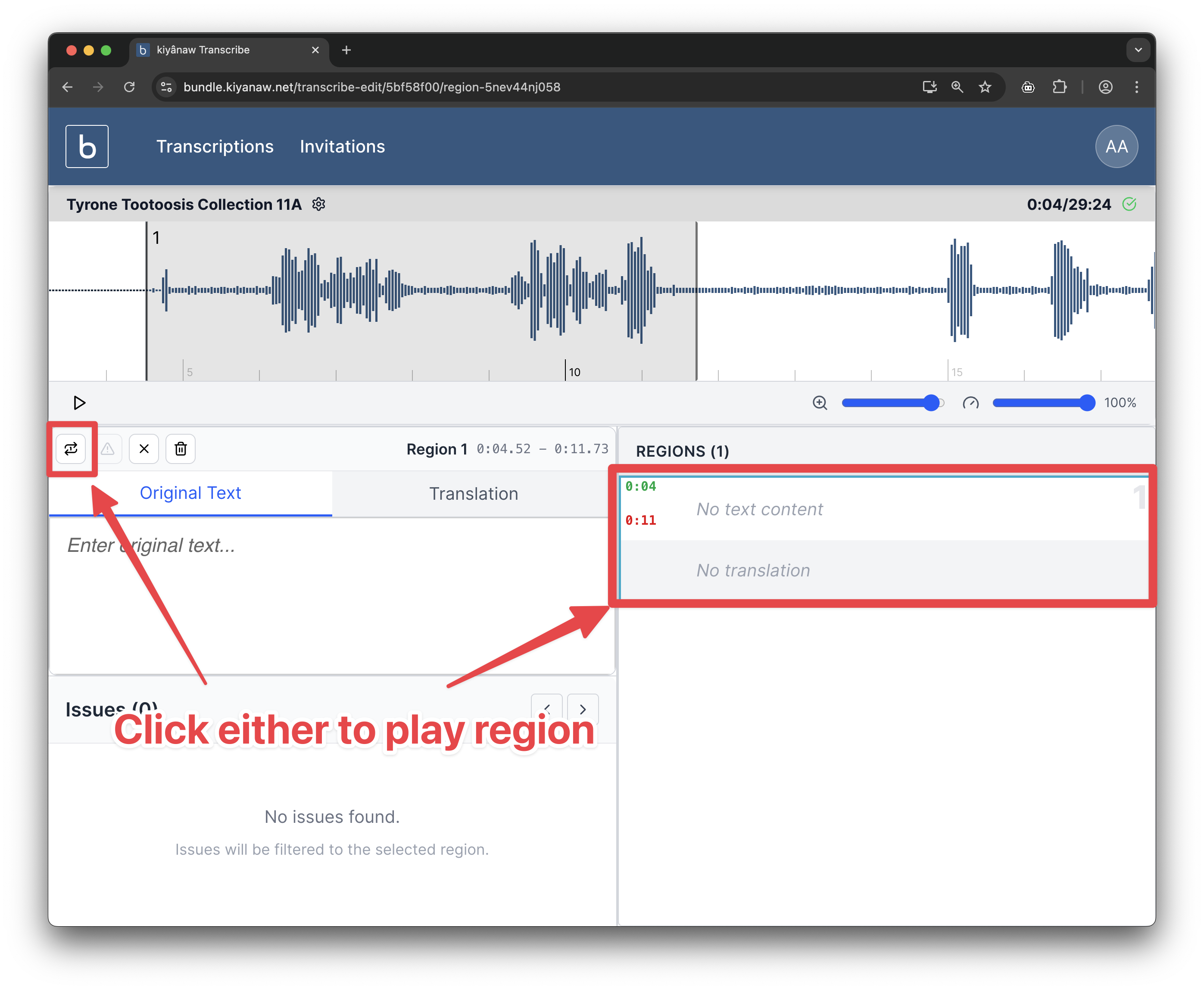Open the Transcriptions nav link
The height and width of the screenshot is (990, 1204).
click(x=215, y=146)
